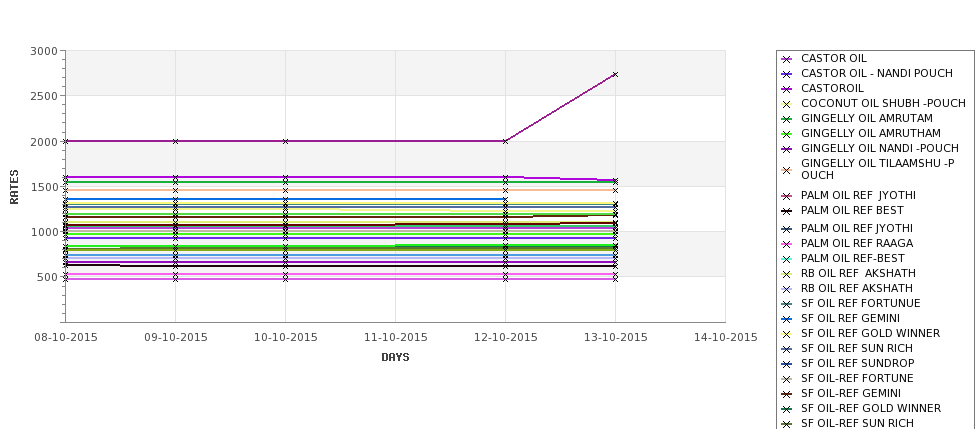975x429 pixels.
Task: Click the DAYS horizontal axis title
Action: [395, 358]
